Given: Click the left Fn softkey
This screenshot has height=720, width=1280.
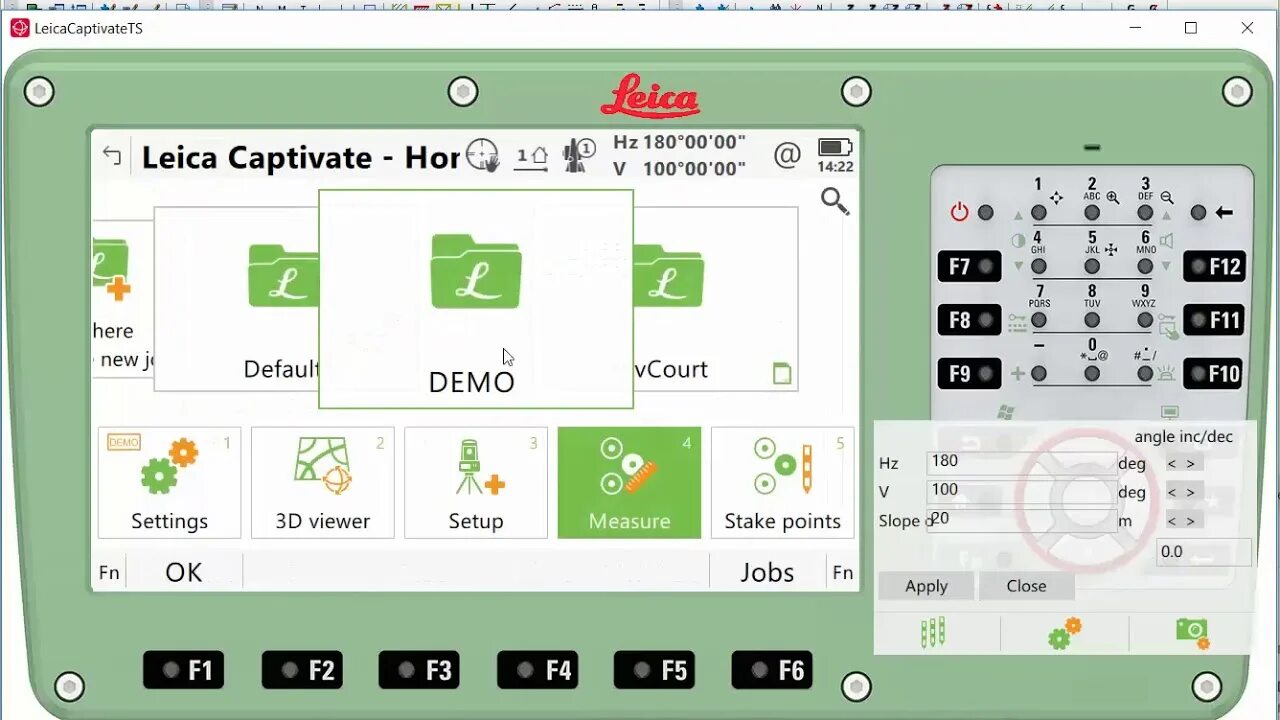Looking at the screenshot, I should tap(109, 573).
